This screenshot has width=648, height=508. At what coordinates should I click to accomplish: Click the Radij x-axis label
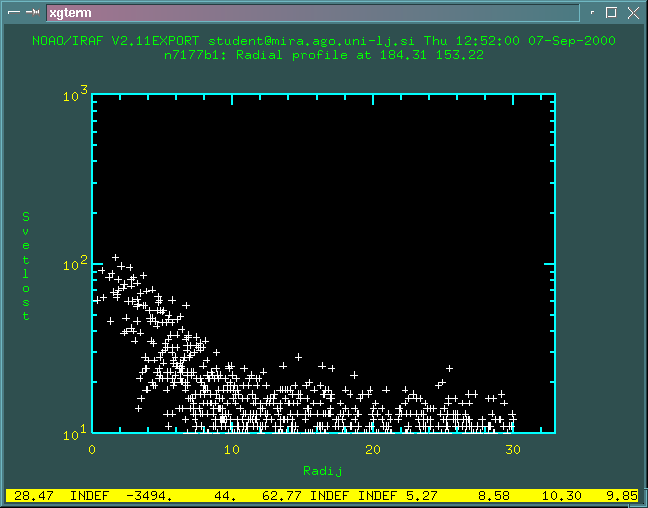(323, 471)
